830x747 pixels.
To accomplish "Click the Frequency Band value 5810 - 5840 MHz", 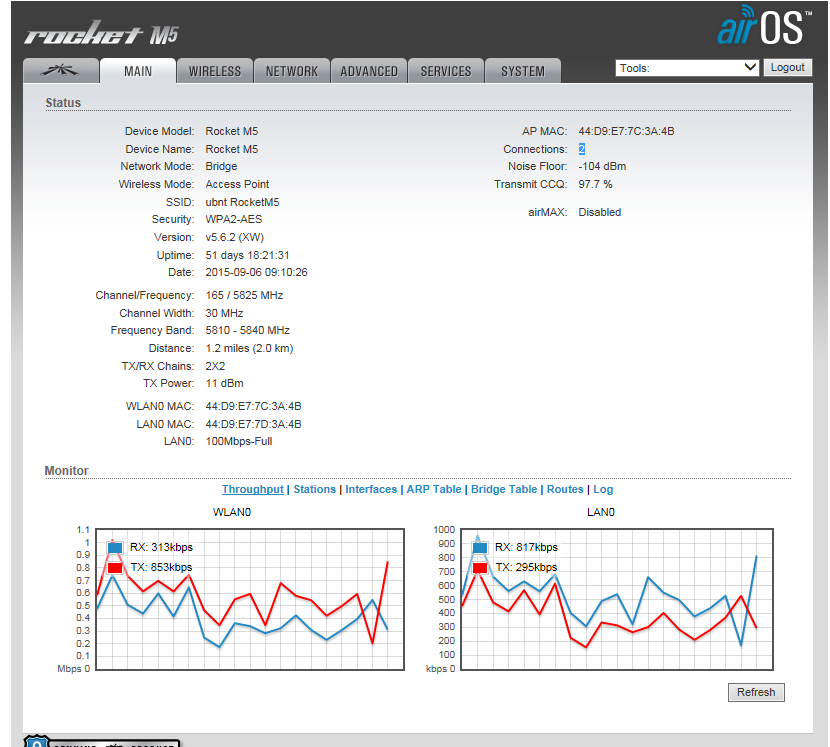I will click(247, 330).
